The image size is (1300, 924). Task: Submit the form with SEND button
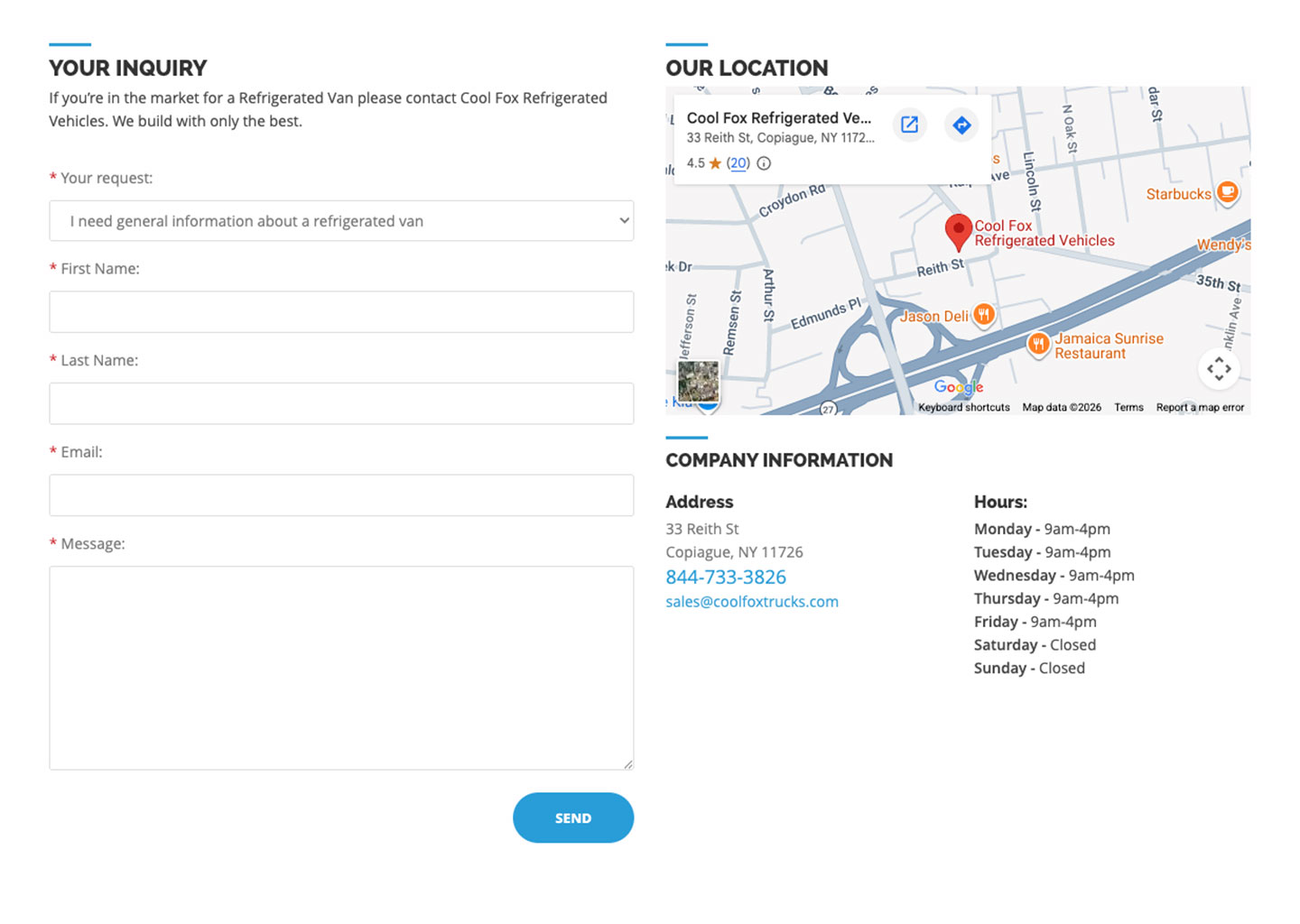tap(573, 818)
